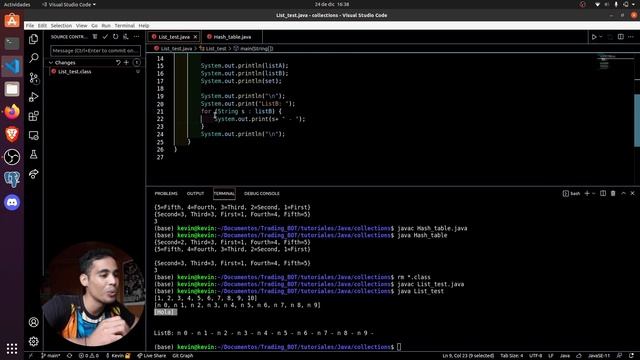Change Java language mode in status bar
Image resolution: width=640 pixels, height=360 pixels.
point(565,356)
